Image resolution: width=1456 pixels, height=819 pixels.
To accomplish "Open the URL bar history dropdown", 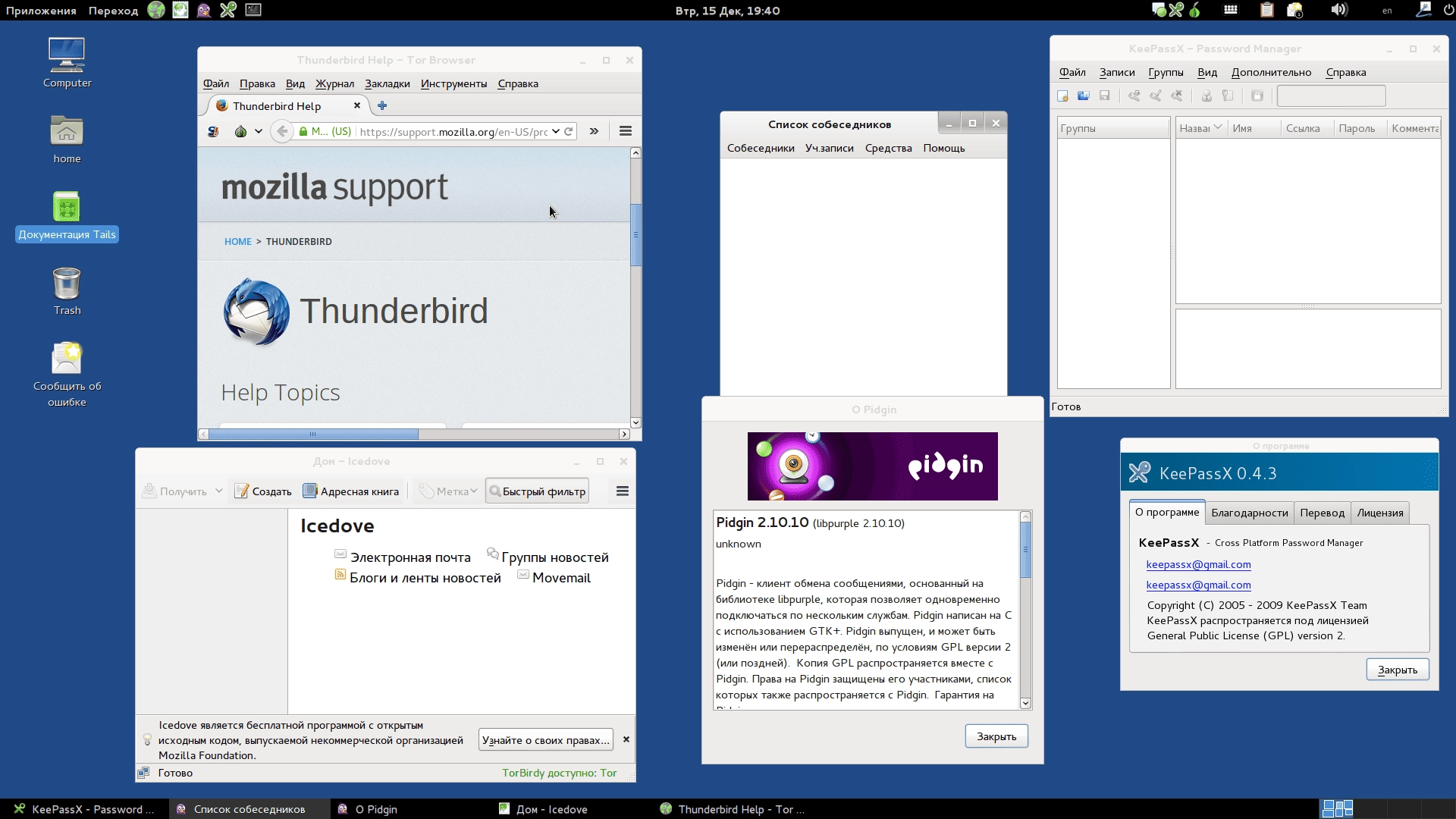I will click(x=556, y=131).
